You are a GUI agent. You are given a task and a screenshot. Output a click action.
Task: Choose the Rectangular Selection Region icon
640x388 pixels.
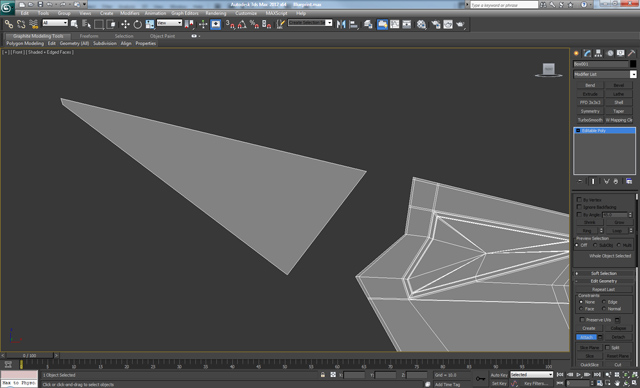click(99, 24)
